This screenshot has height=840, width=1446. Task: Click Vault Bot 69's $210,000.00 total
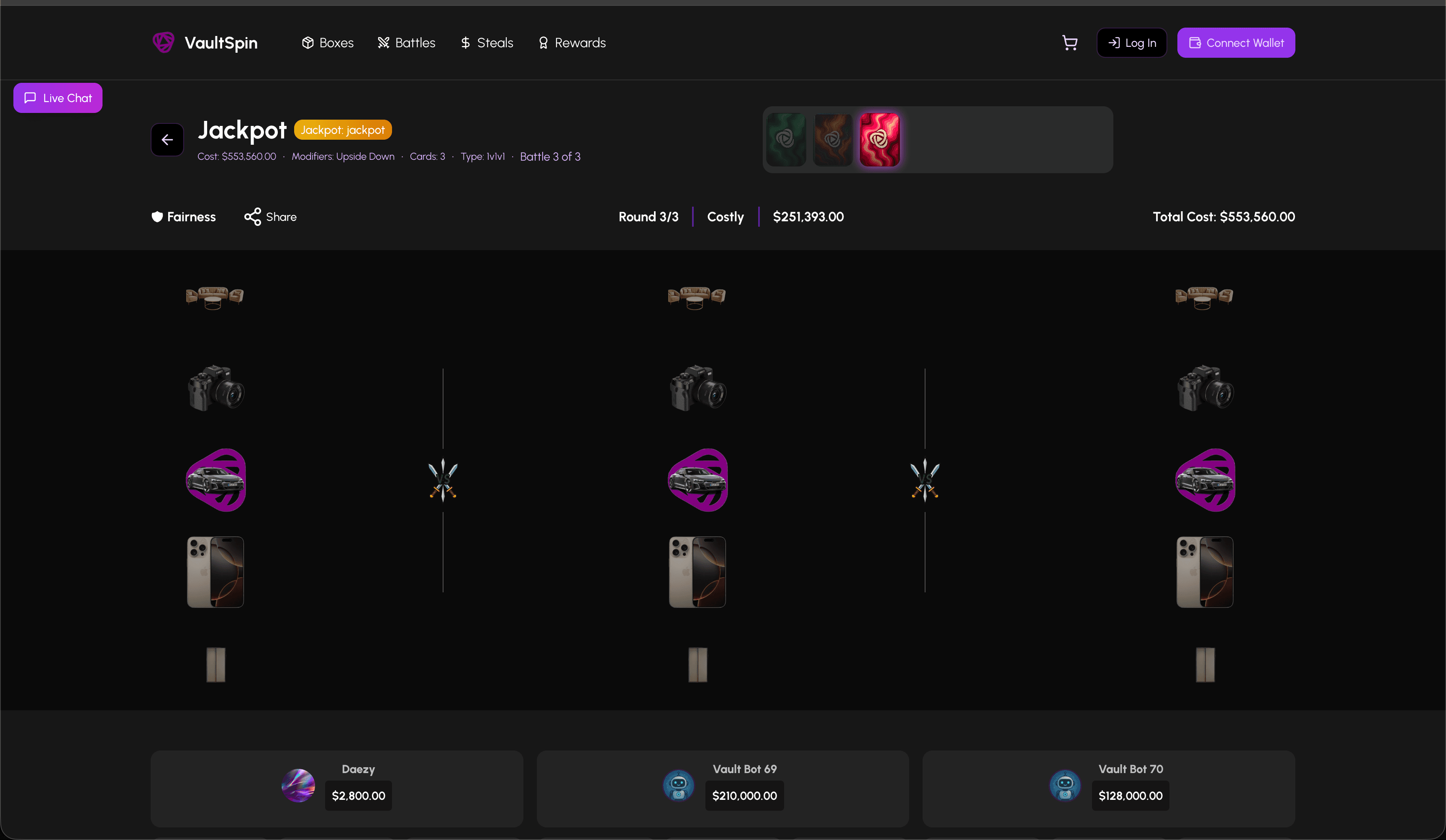pos(745,796)
